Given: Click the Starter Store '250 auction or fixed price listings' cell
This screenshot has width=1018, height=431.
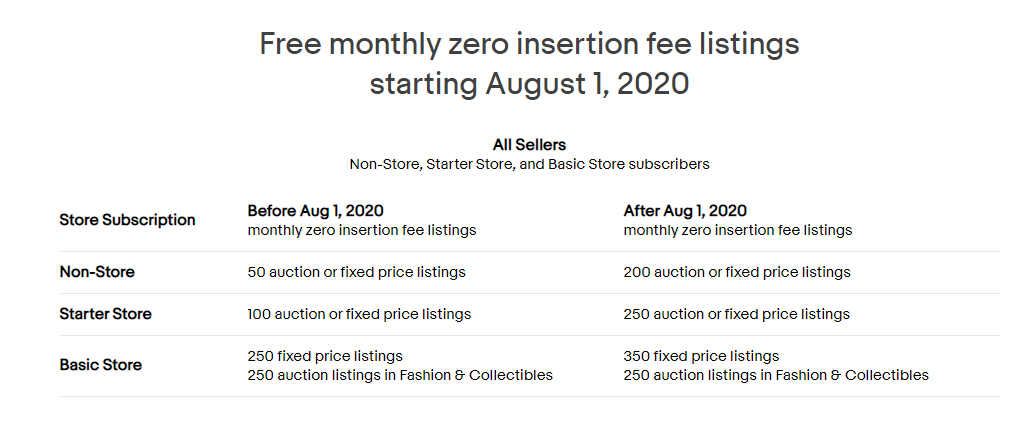Looking at the screenshot, I should pyautogui.click(x=736, y=314).
